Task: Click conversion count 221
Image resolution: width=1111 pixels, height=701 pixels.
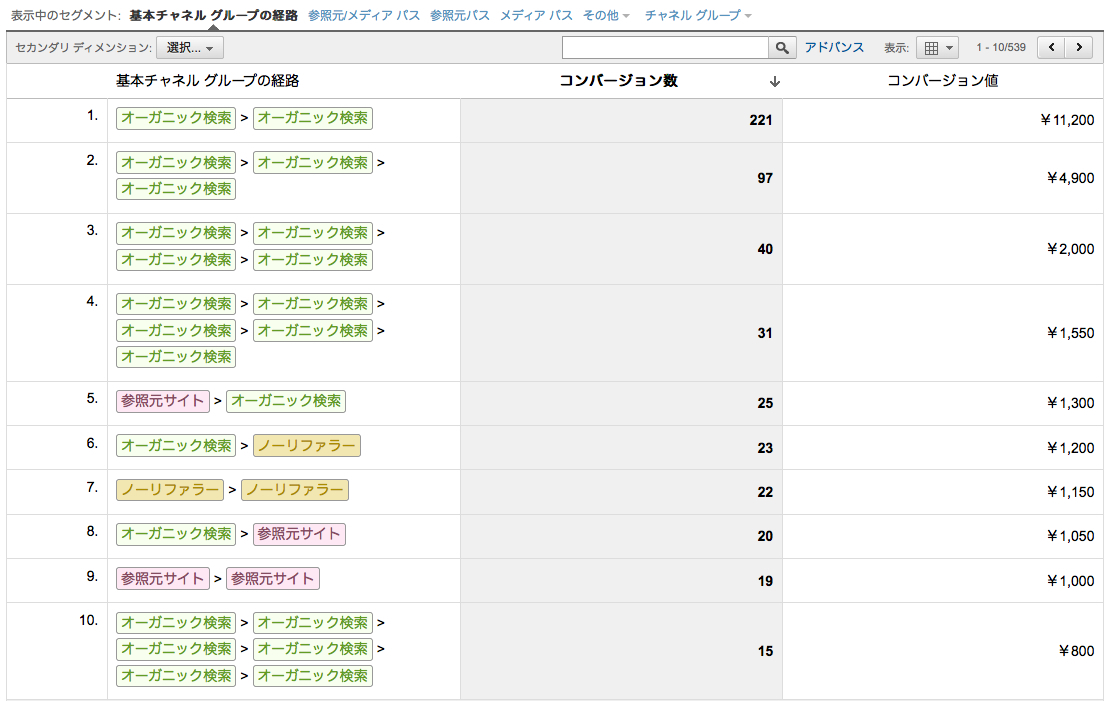Action: (x=761, y=120)
